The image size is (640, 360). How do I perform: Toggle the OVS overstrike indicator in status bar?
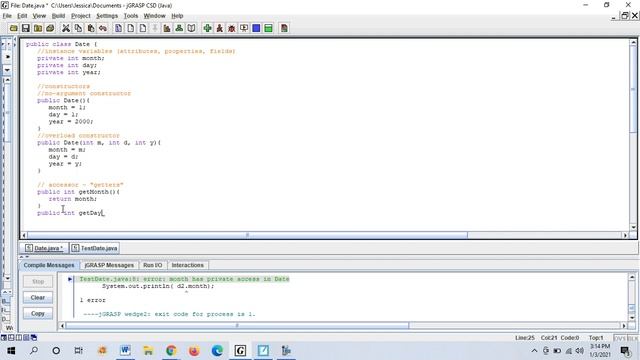pos(619,338)
